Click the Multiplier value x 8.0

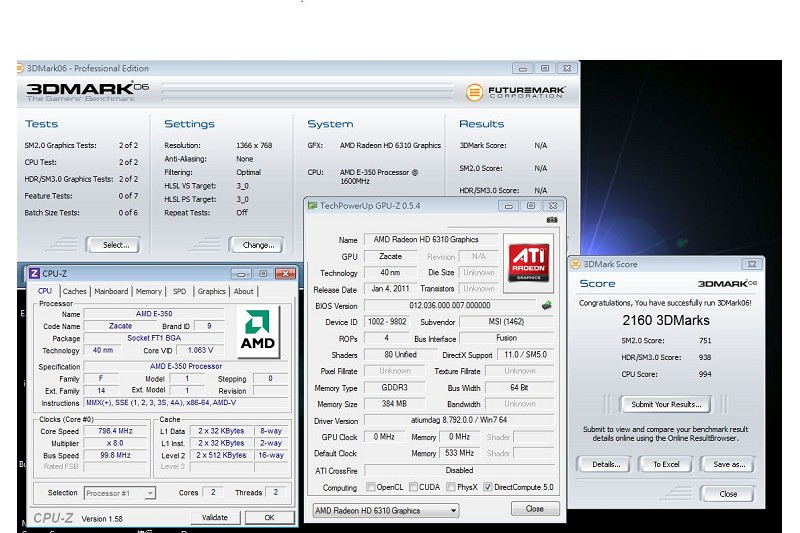[115, 443]
